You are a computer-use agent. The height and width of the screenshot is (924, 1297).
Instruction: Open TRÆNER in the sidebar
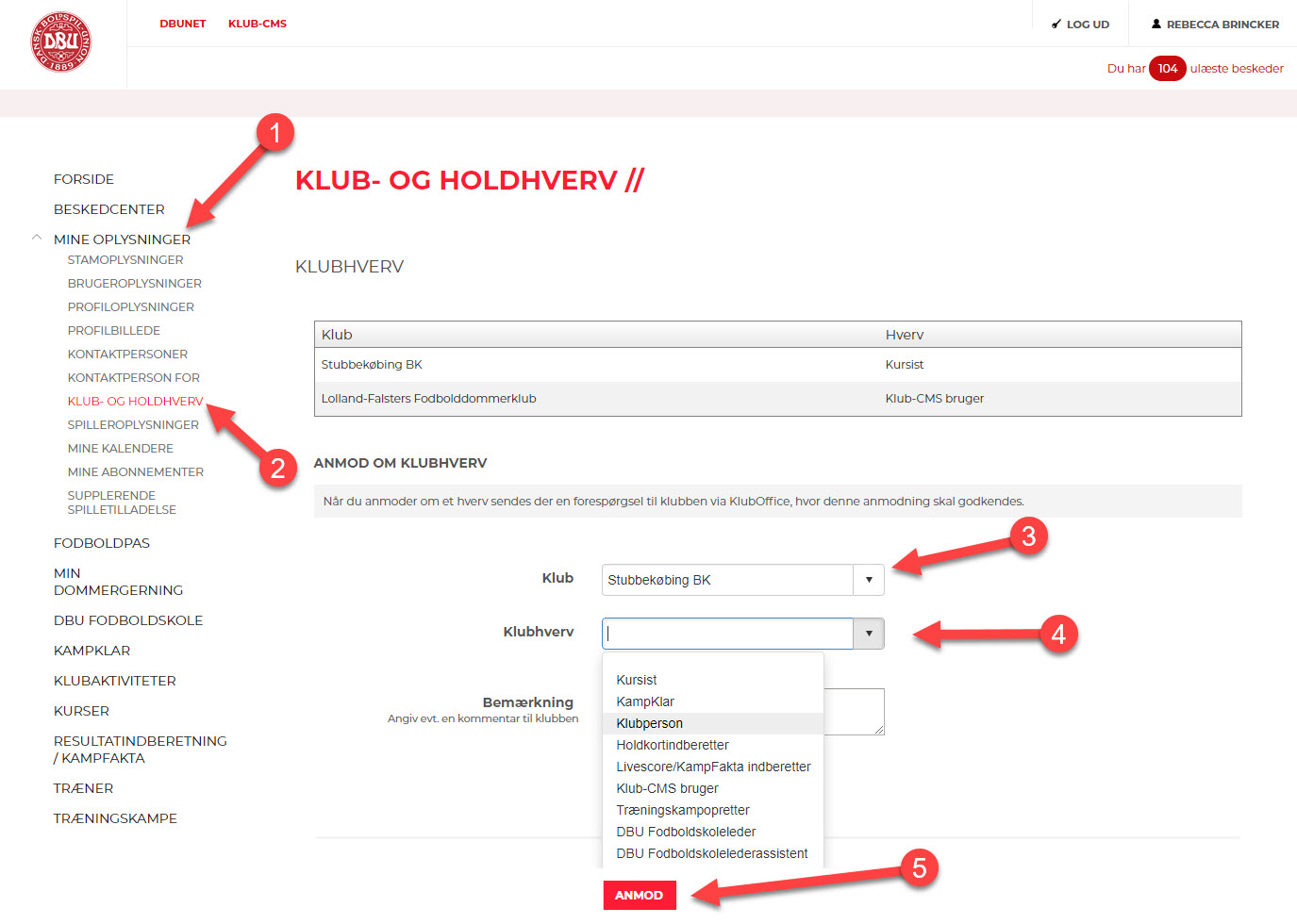coord(84,788)
